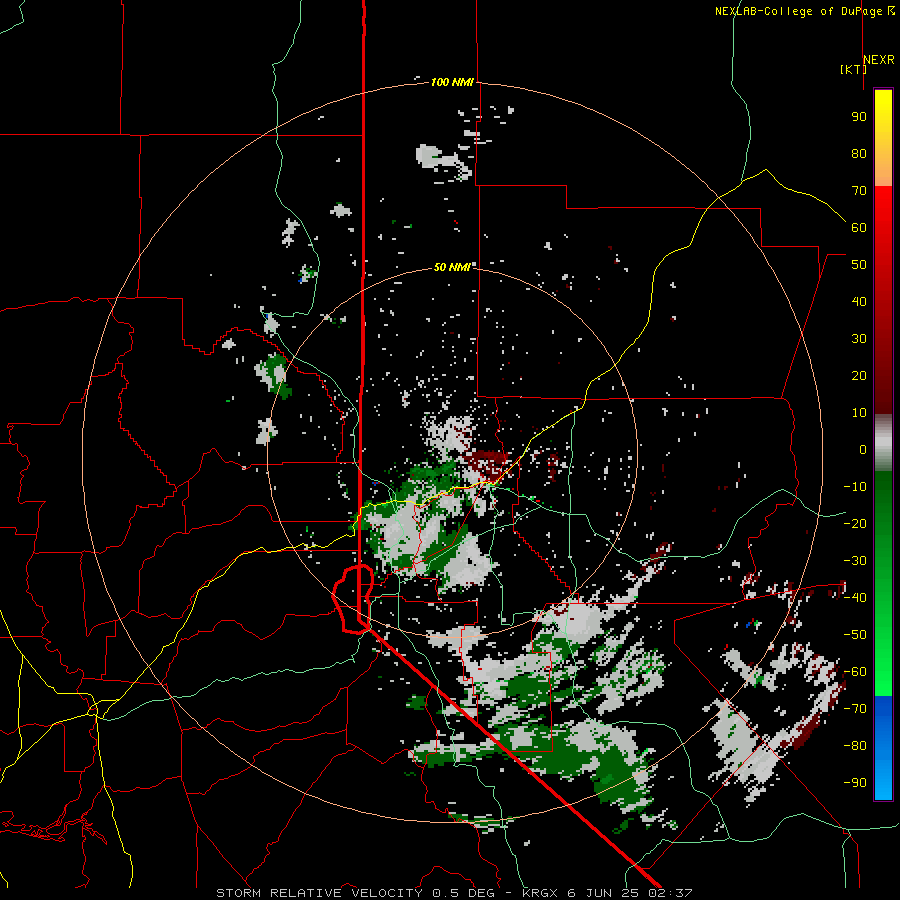
Task: Click the -50 value on velocity scale
Action: [x=855, y=635]
